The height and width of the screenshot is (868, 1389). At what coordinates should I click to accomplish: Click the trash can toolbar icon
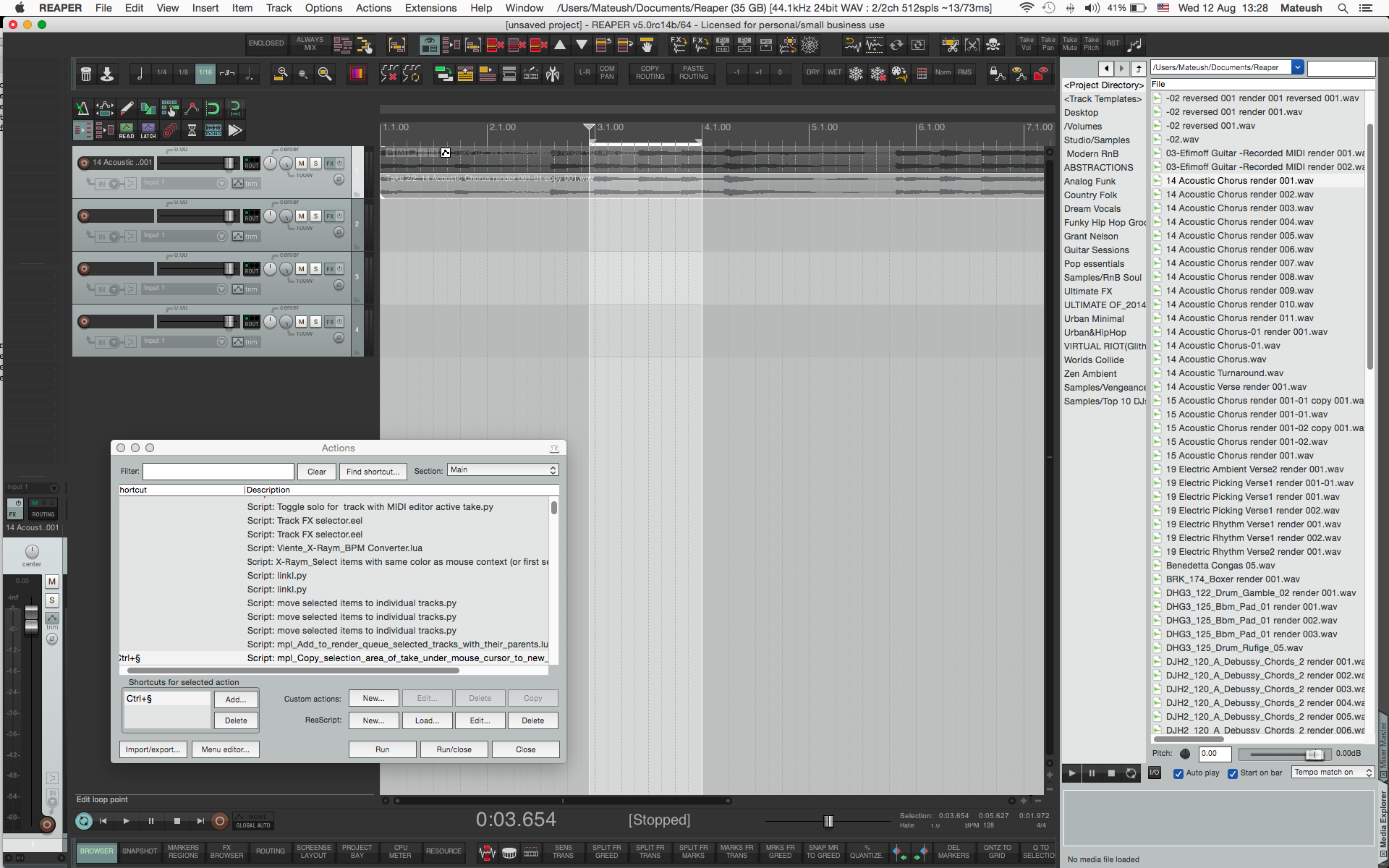(86, 73)
